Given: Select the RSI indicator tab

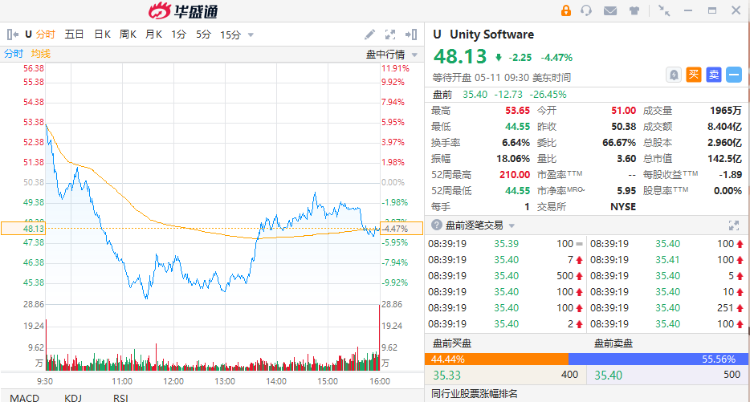Looking at the screenshot, I should click(120, 398).
